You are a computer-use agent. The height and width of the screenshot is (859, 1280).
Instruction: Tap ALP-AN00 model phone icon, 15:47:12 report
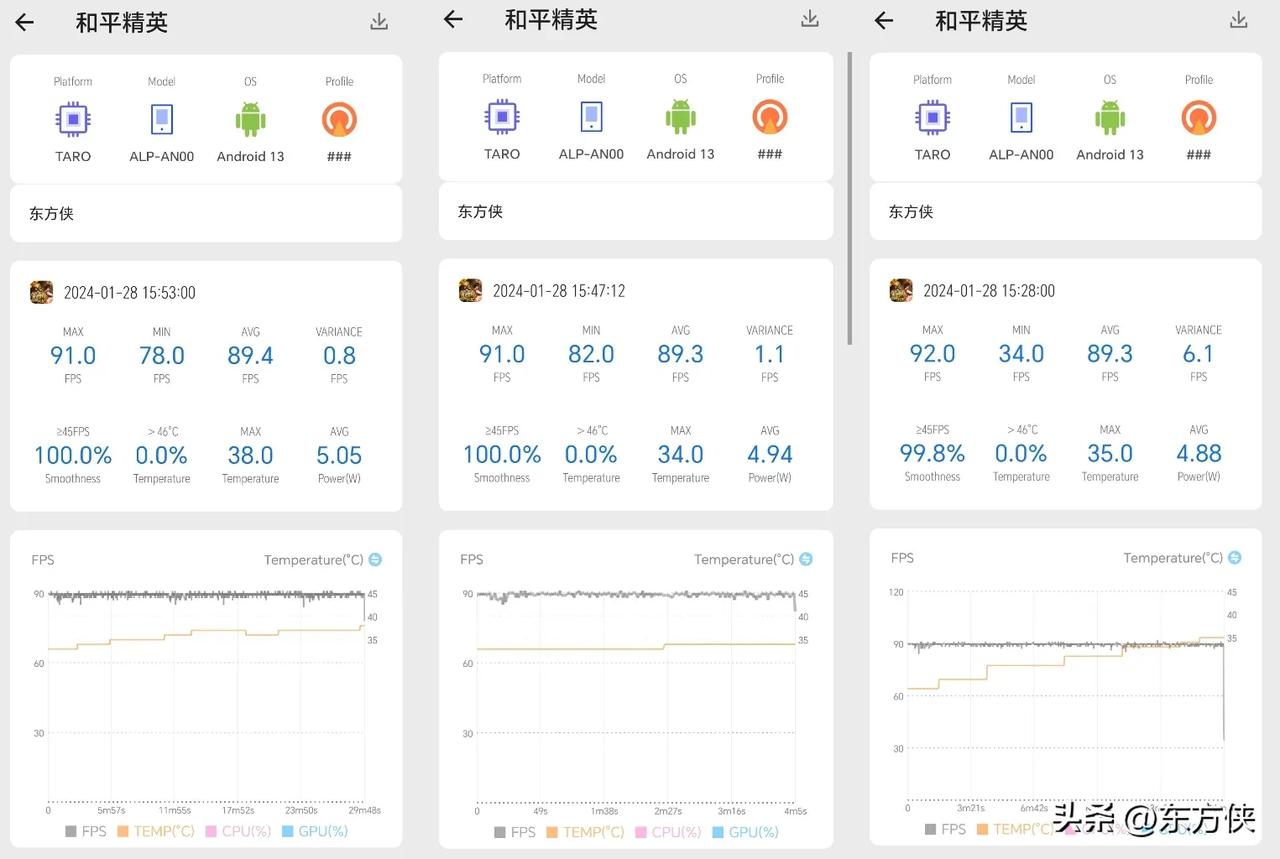(591, 117)
